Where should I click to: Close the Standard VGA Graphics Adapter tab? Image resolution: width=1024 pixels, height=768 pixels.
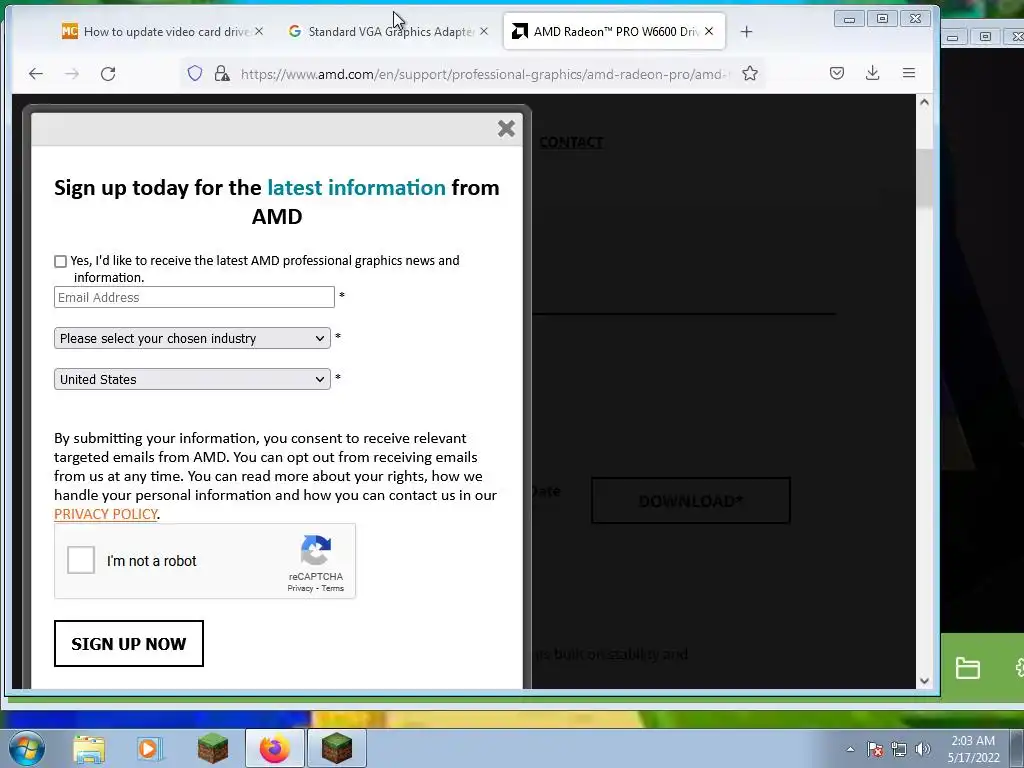click(483, 31)
